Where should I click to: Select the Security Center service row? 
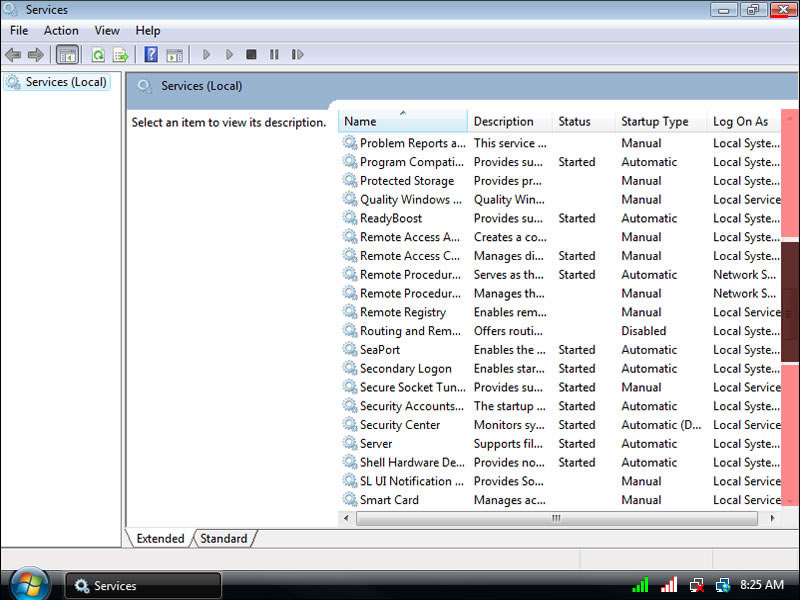coord(399,425)
